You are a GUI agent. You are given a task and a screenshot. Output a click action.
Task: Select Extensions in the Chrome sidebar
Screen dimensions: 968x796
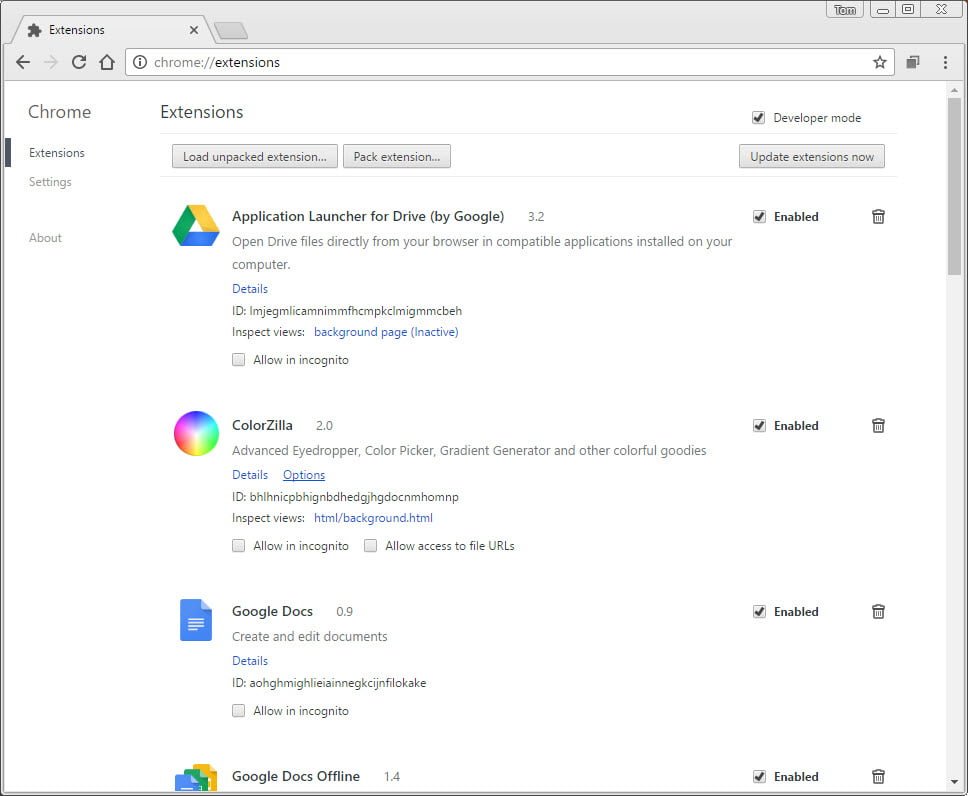click(x=57, y=153)
